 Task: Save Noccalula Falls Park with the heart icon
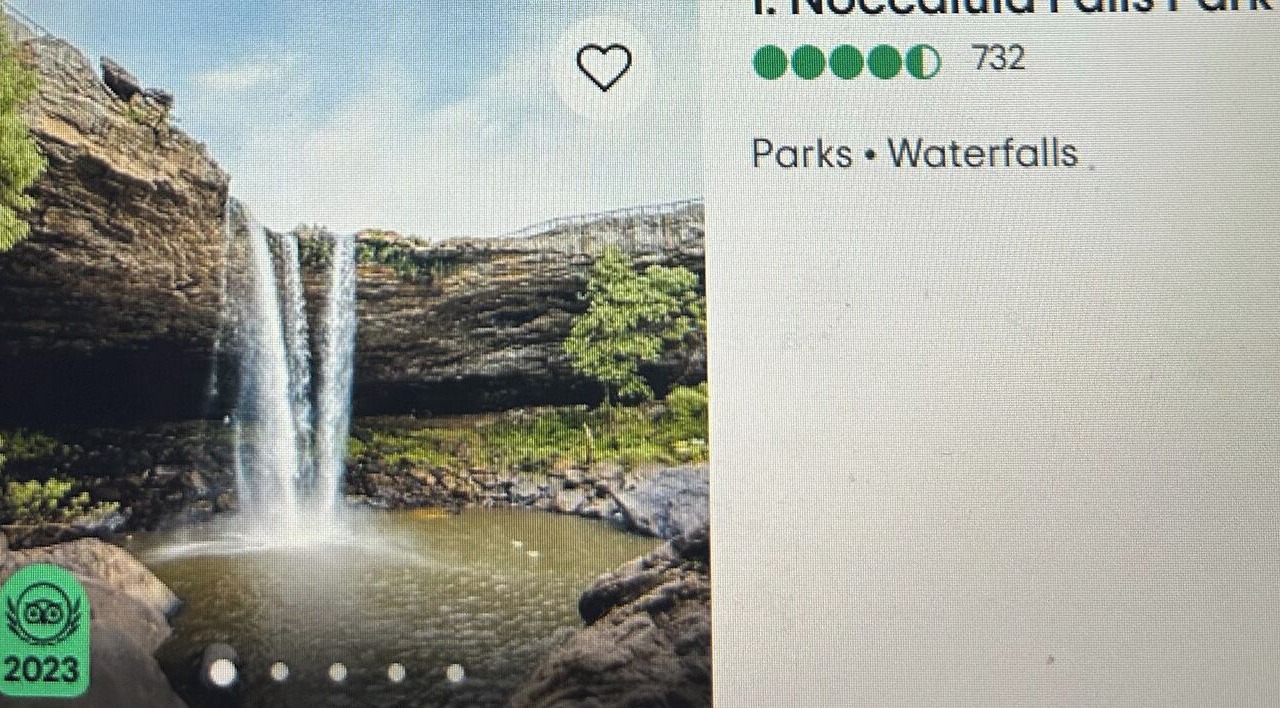604,67
